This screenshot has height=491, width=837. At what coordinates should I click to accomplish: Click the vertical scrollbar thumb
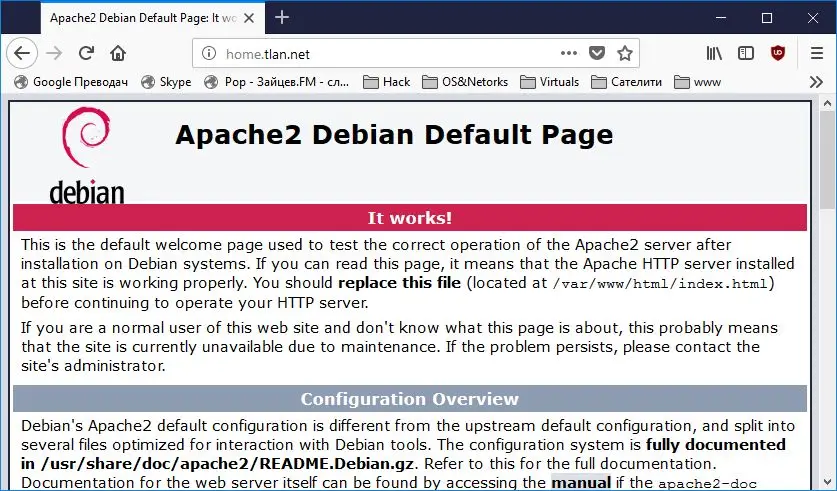(828, 160)
